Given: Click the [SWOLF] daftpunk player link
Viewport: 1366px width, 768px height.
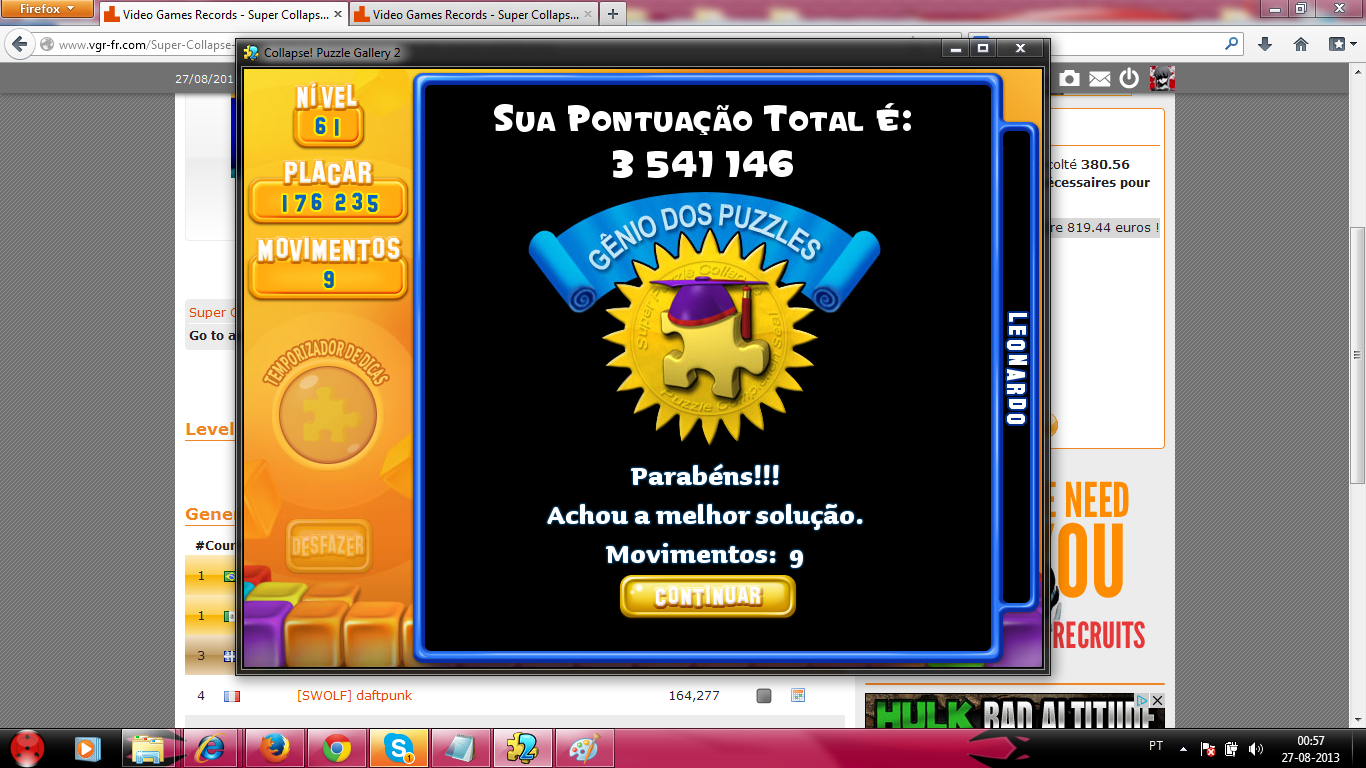Looking at the screenshot, I should click(x=354, y=696).
